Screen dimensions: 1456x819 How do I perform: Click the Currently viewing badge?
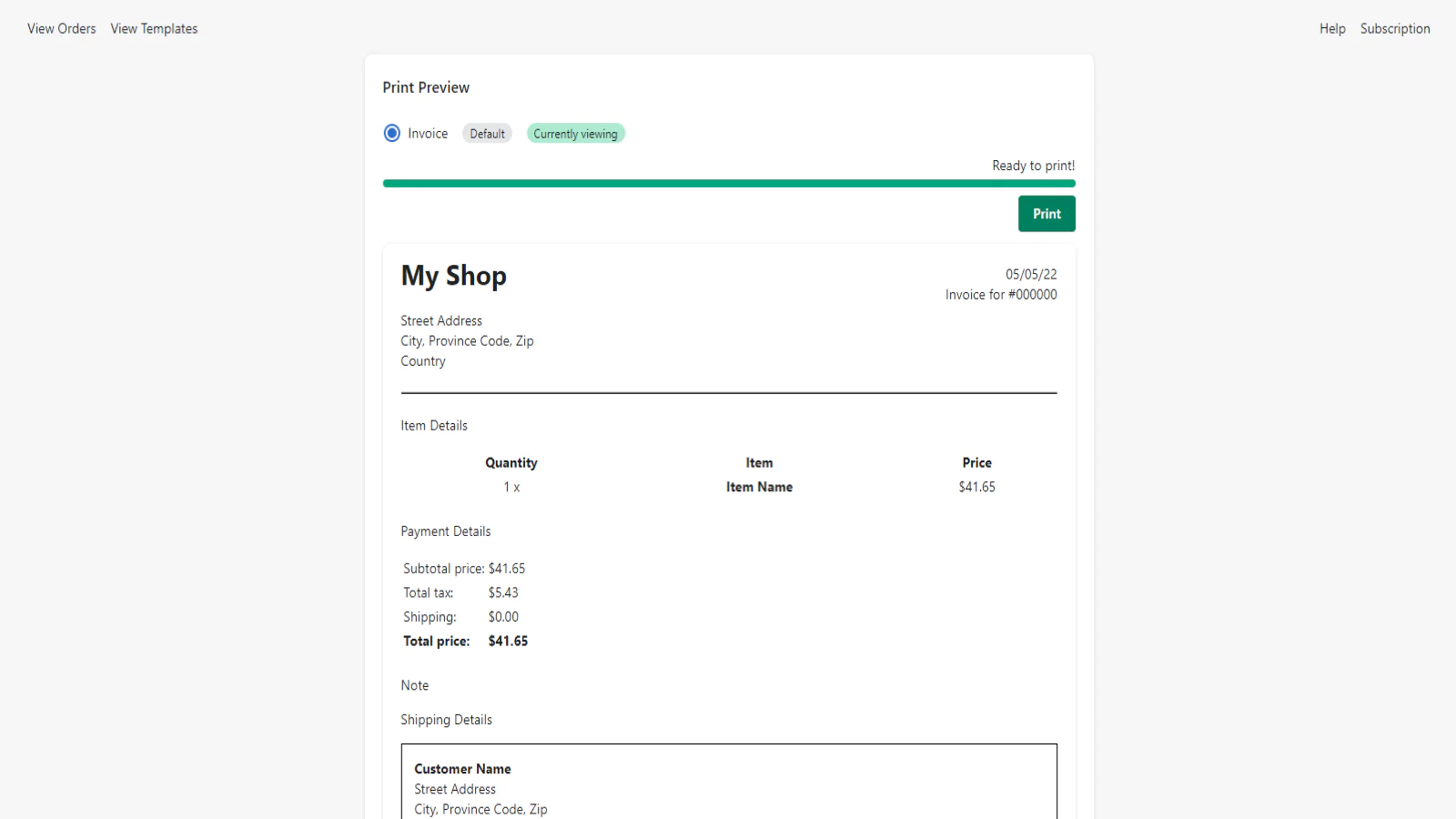(x=575, y=134)
